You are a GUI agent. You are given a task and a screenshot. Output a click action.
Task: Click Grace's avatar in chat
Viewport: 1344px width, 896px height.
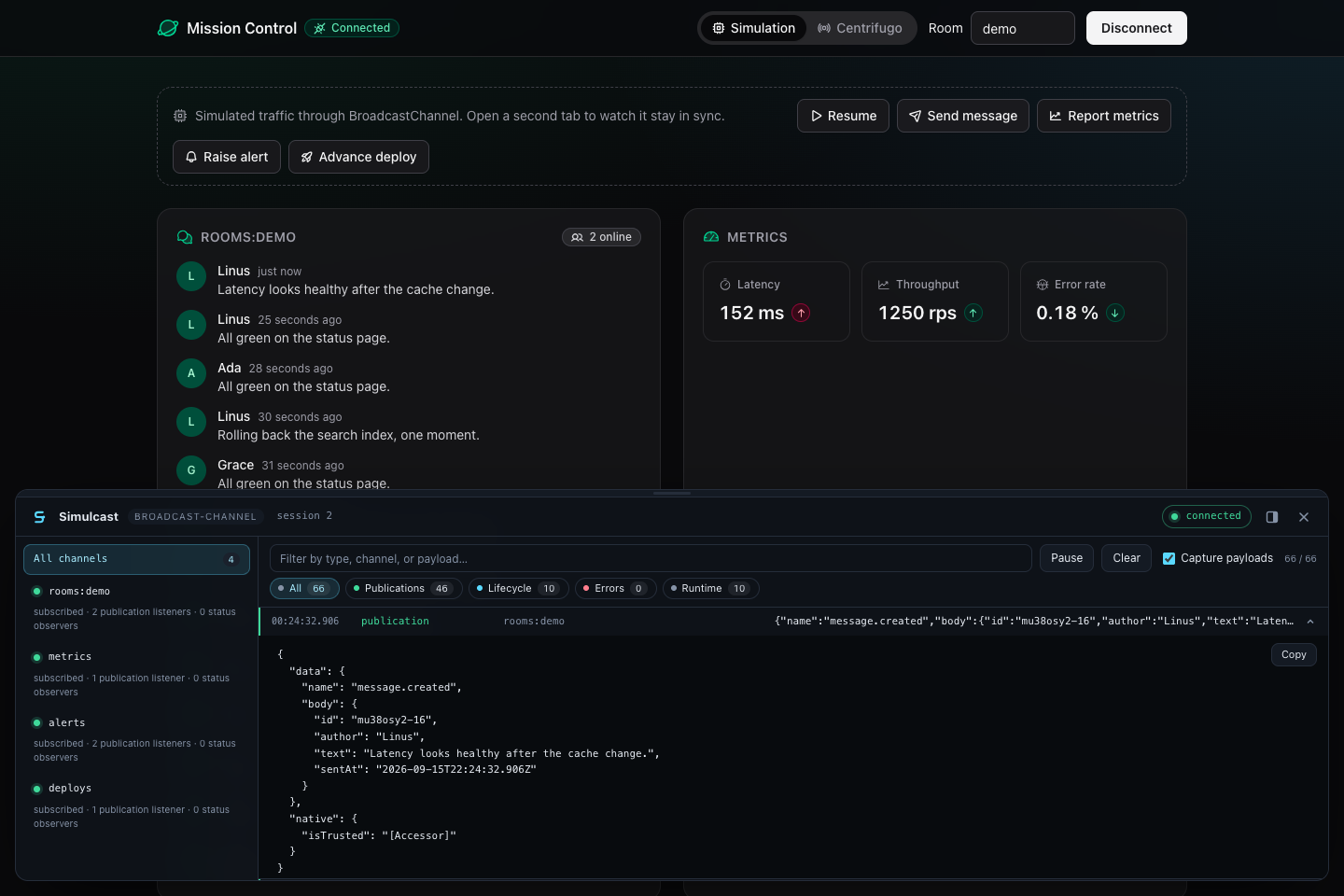(191, 470)
